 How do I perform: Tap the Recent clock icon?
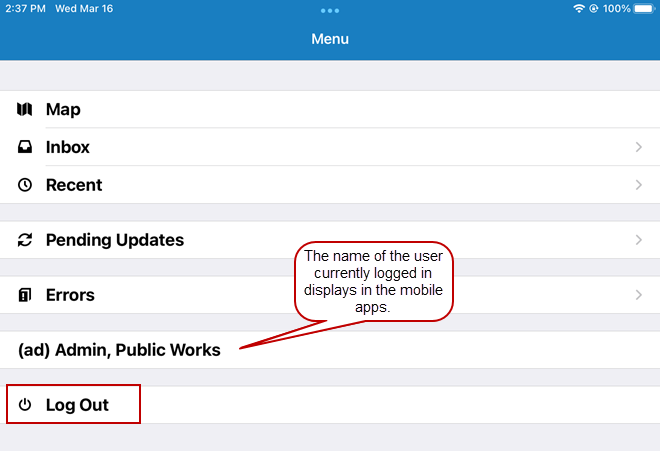pos(25,185)
